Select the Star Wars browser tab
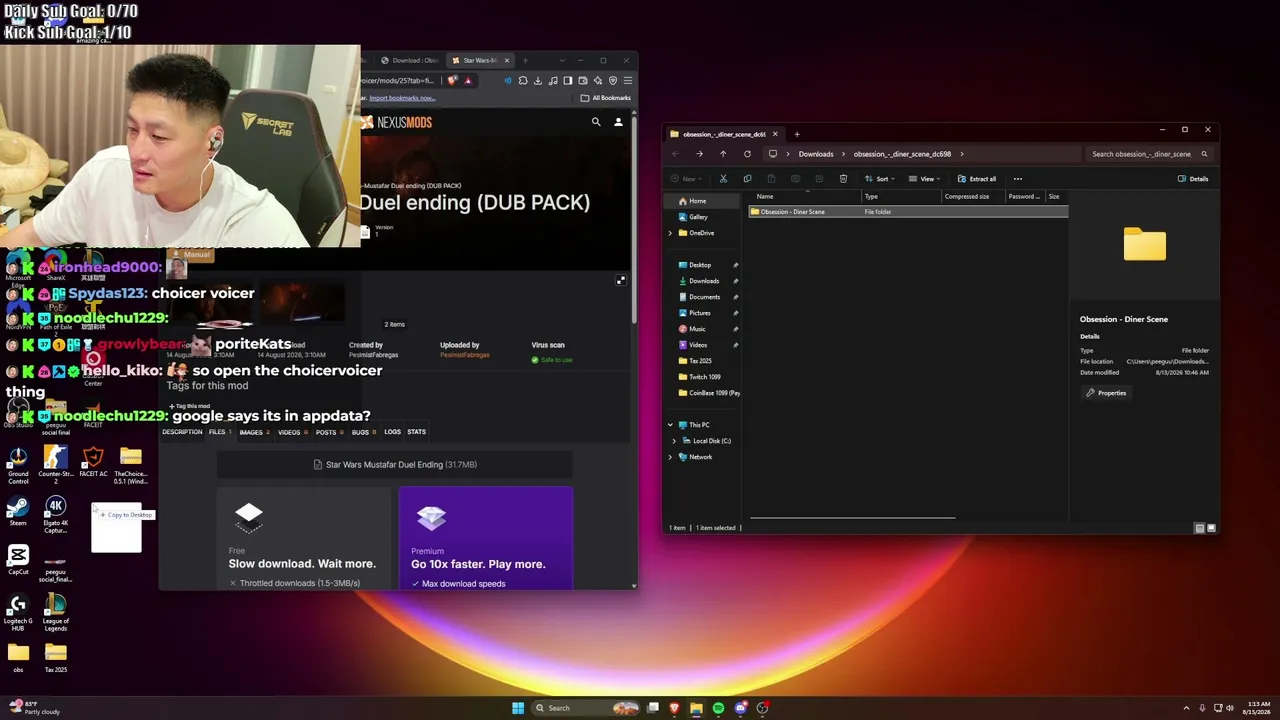The width and height of the screenshot is (1280, 720). point(480,60)
